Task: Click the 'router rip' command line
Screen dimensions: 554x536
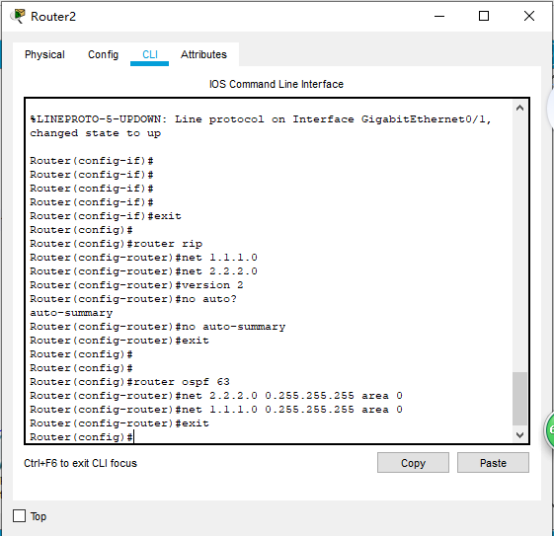Action: pyautogui.click(x=116, y=244)
